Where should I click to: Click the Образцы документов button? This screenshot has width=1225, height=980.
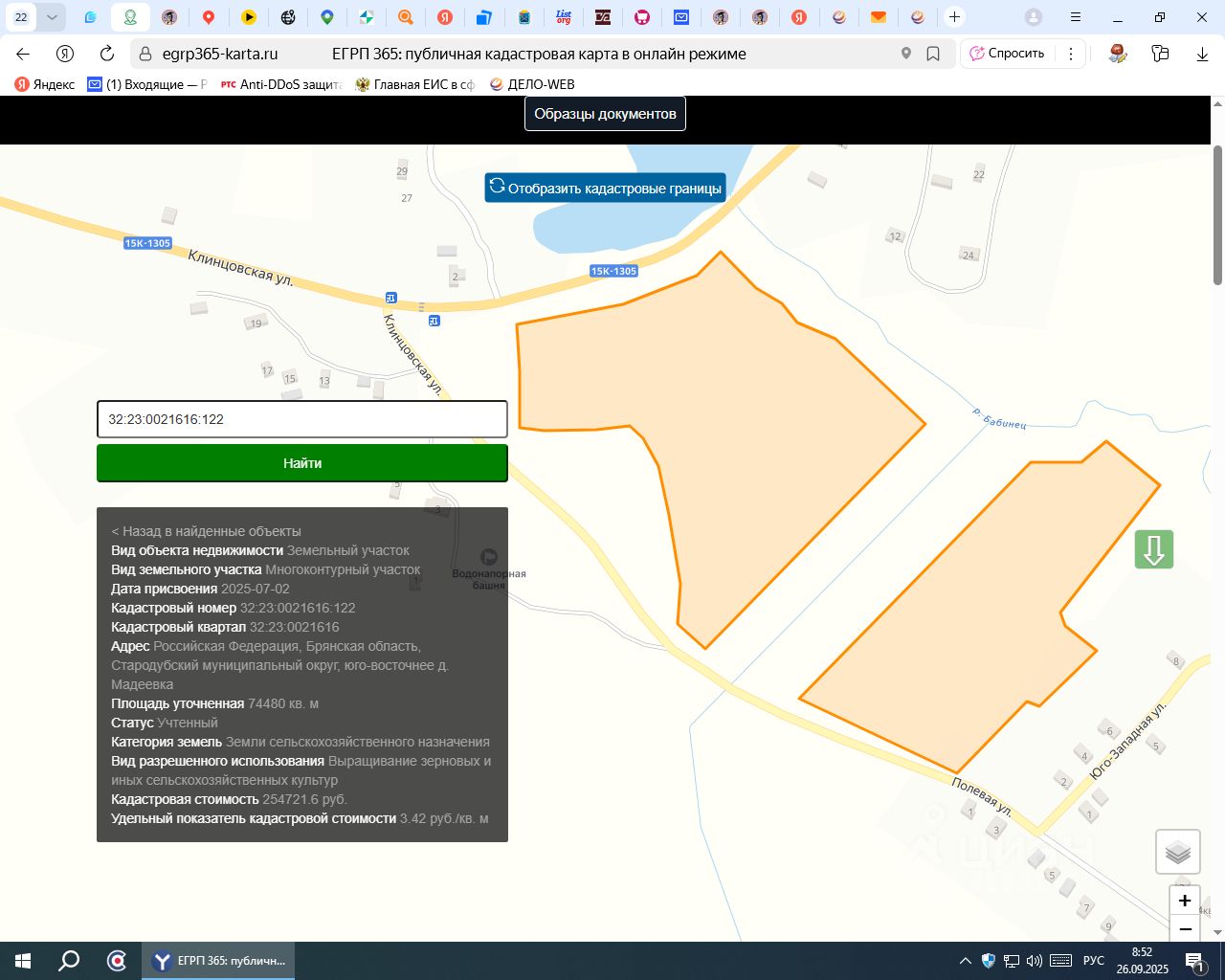pos(605,114)
